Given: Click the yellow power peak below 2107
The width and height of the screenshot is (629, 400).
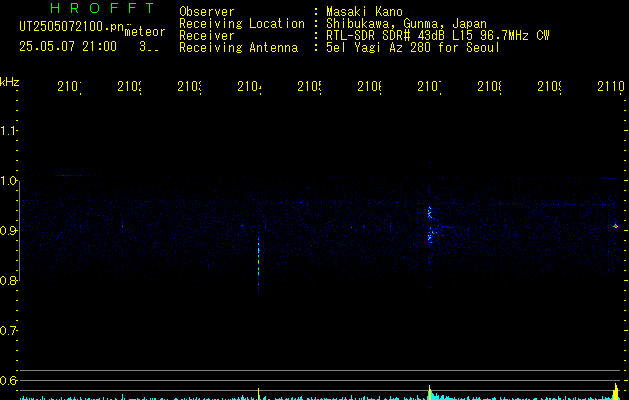Looking at the screenshot, I should click(430, 393).
